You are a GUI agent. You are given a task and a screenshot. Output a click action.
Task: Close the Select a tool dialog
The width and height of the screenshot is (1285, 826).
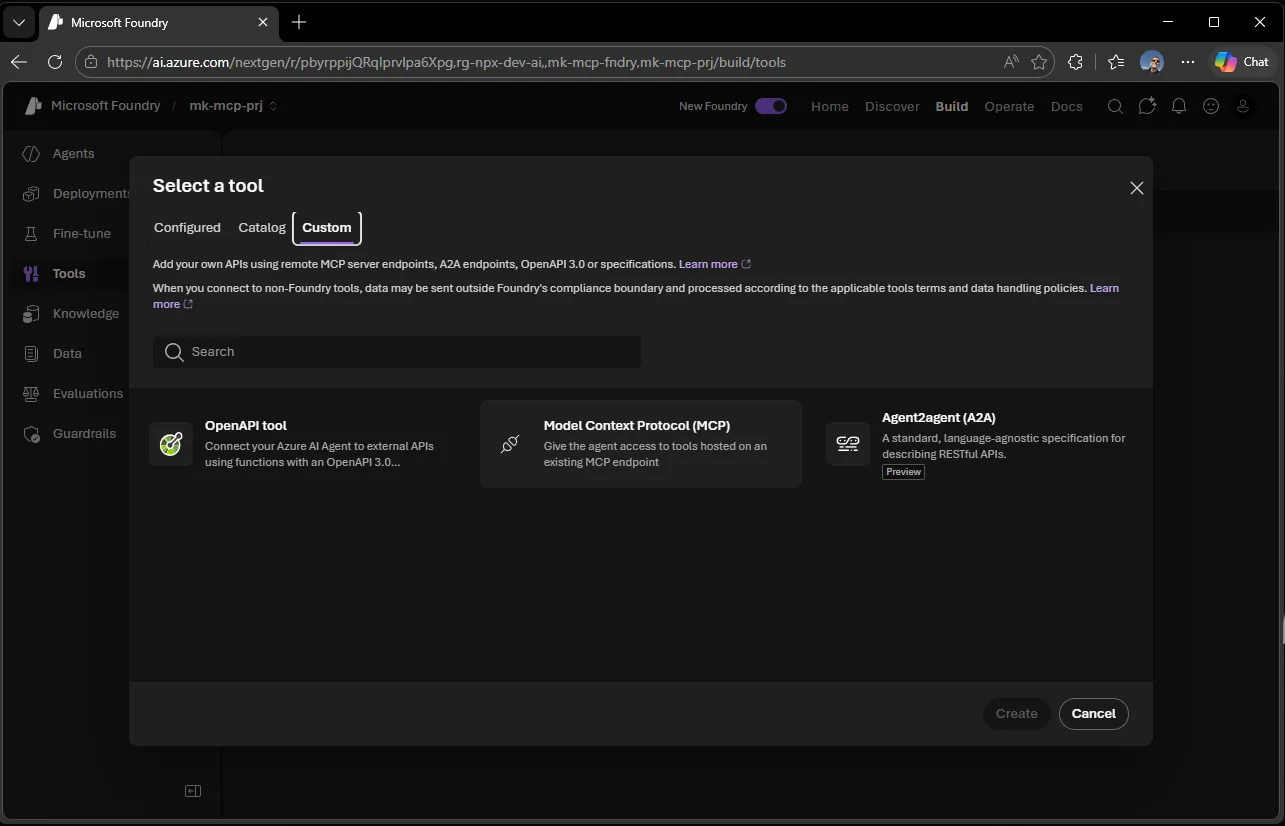point(1136,188)
